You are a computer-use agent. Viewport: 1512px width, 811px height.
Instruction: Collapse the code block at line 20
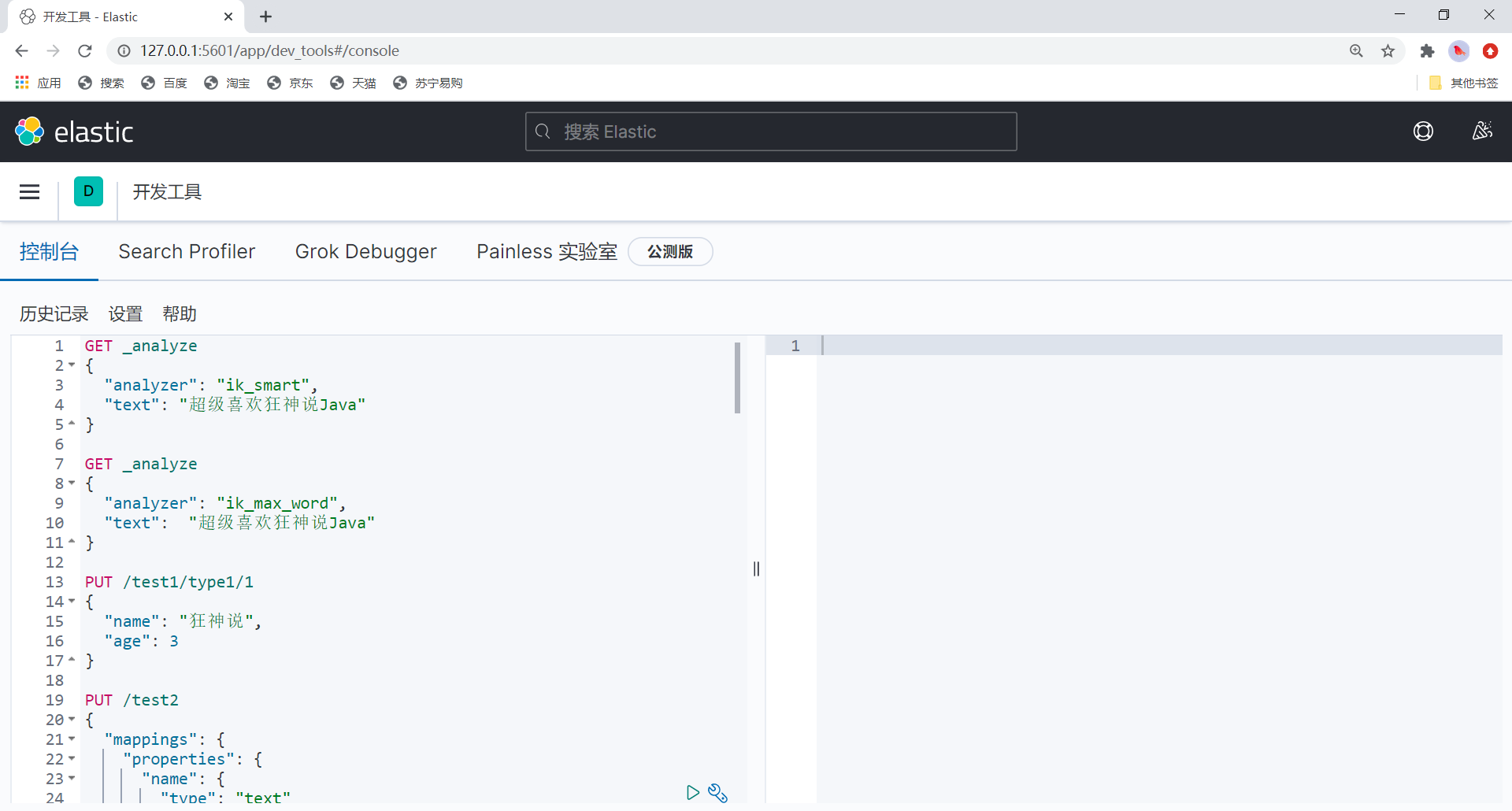pyautogui.click(x=72, y=720)
